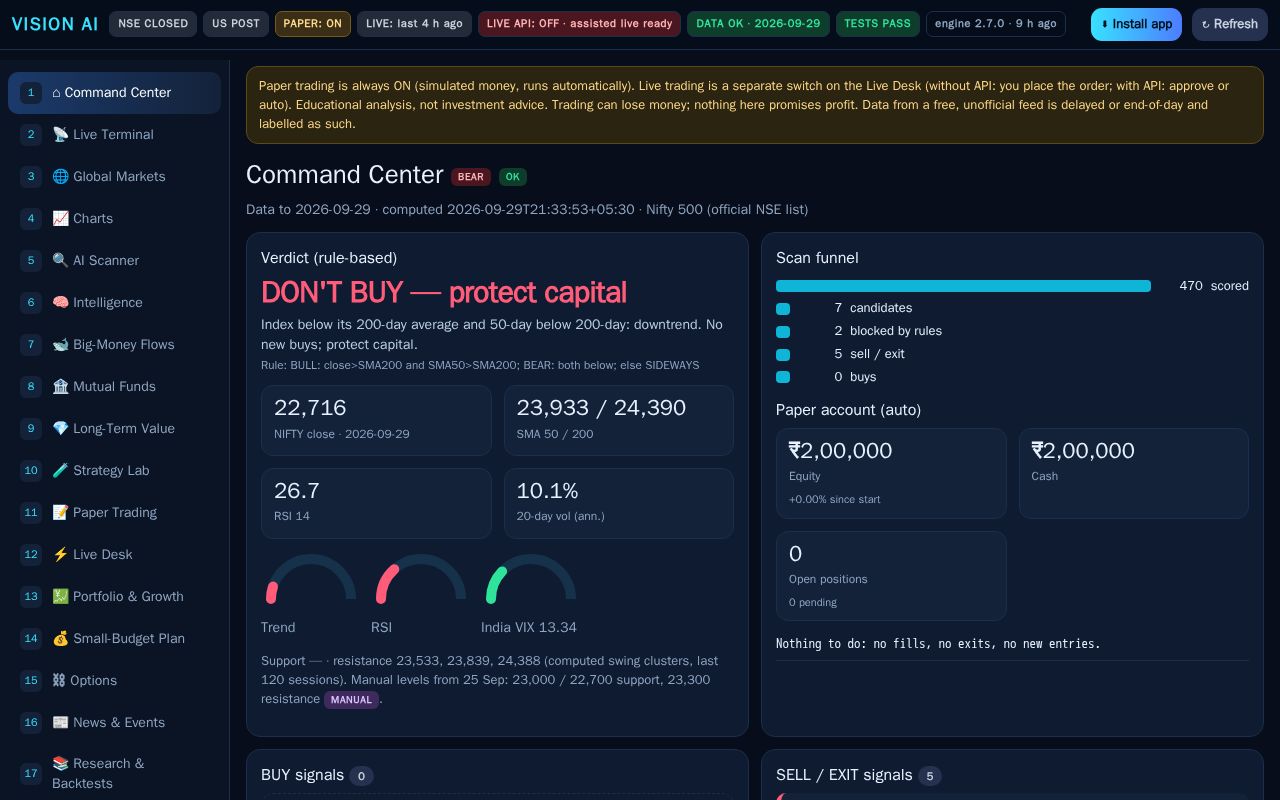This screenshot has height=800, width=1280.
Task: Select the 20-day vol value 10.1%
Action: coord(548,491)
